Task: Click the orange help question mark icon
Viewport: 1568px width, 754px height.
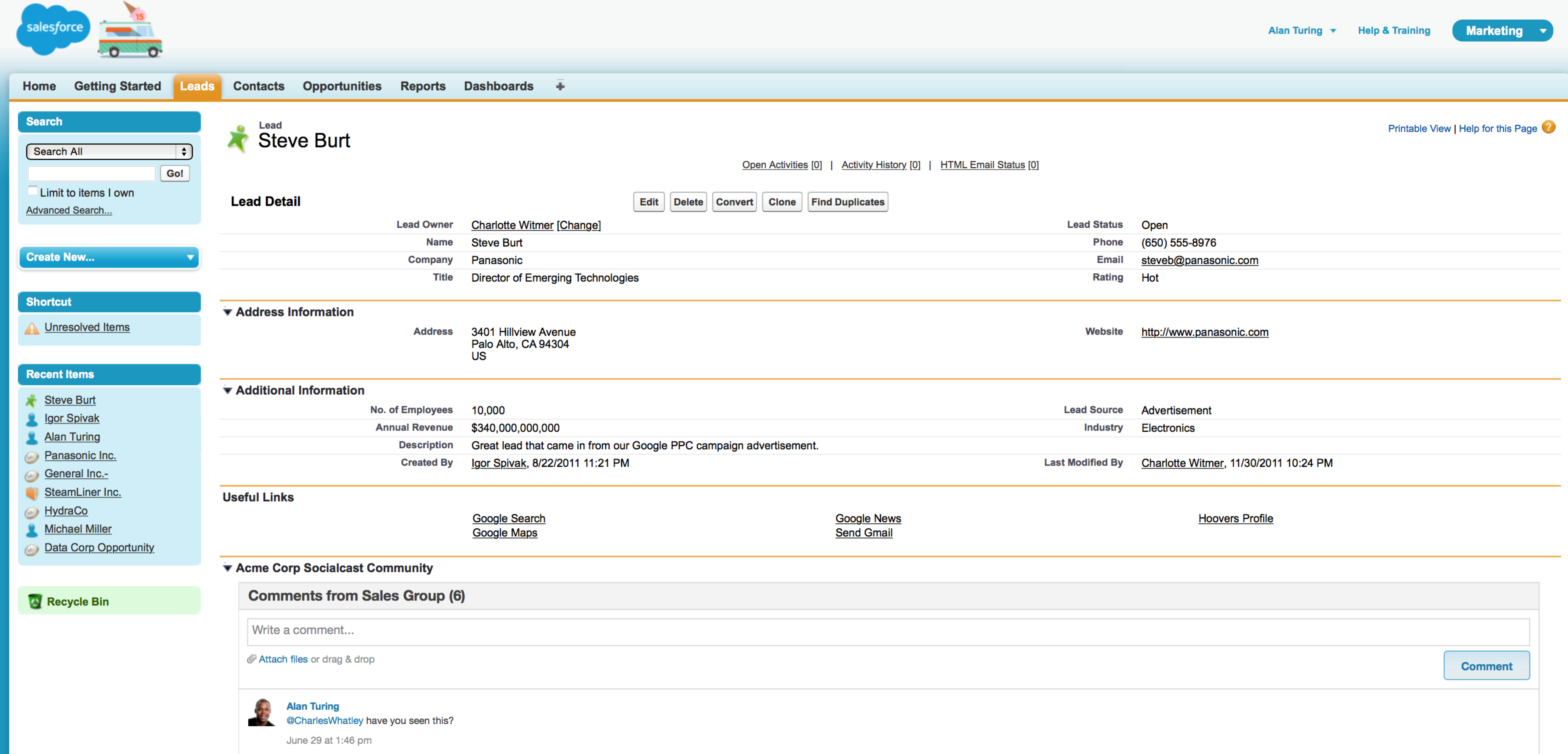Action: [1549, 127]
